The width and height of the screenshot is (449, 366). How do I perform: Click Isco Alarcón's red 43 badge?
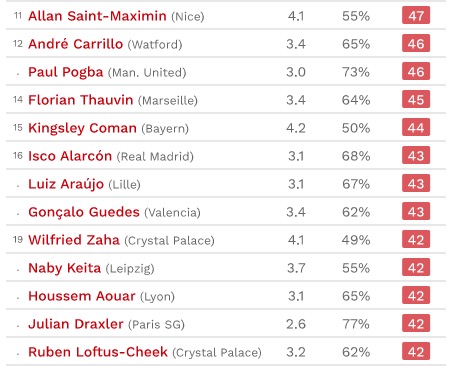pos(416,155)
